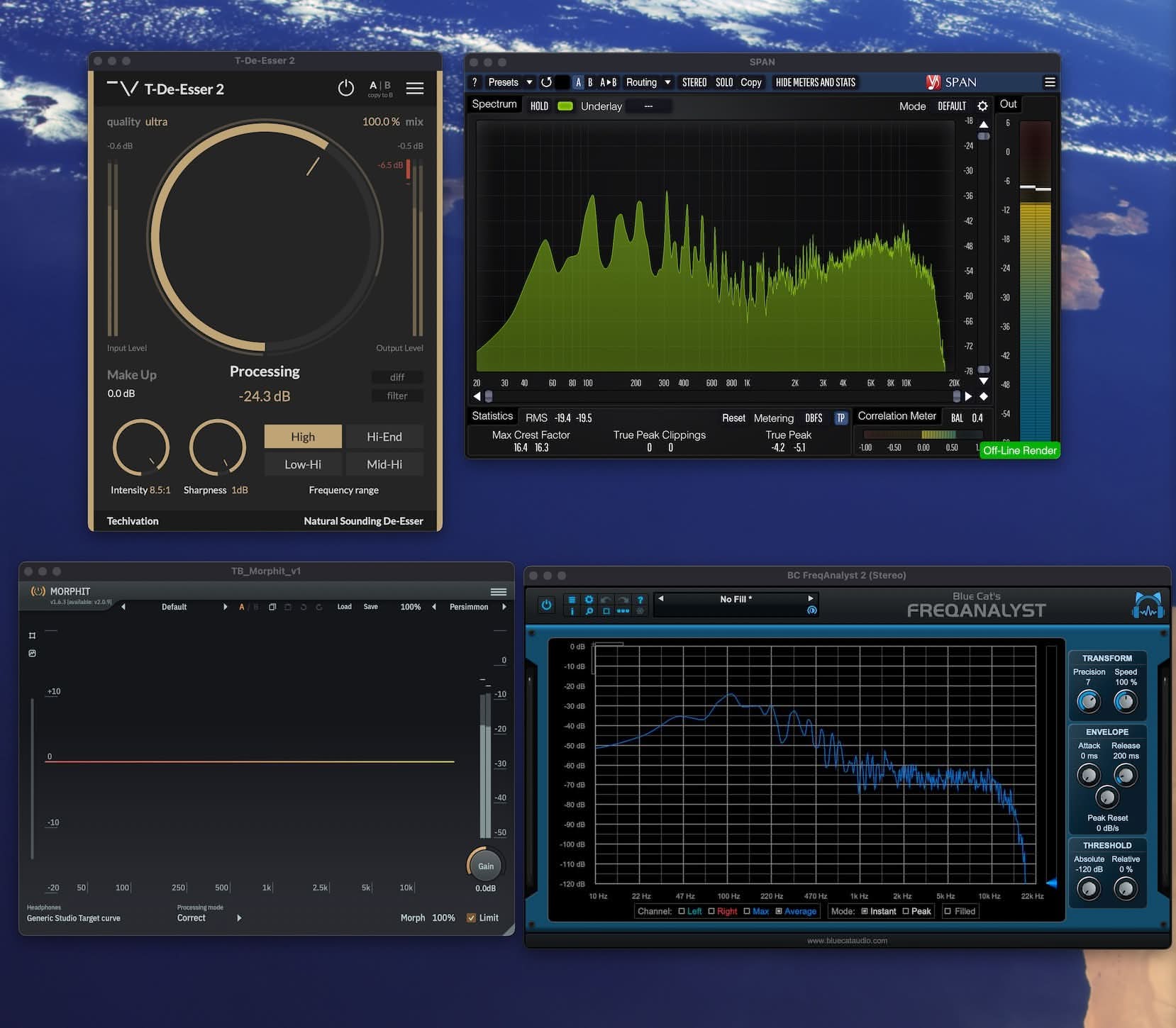Click FreqAnalyst info 'i' icon
The image size is (1176, 1028).
572,611
